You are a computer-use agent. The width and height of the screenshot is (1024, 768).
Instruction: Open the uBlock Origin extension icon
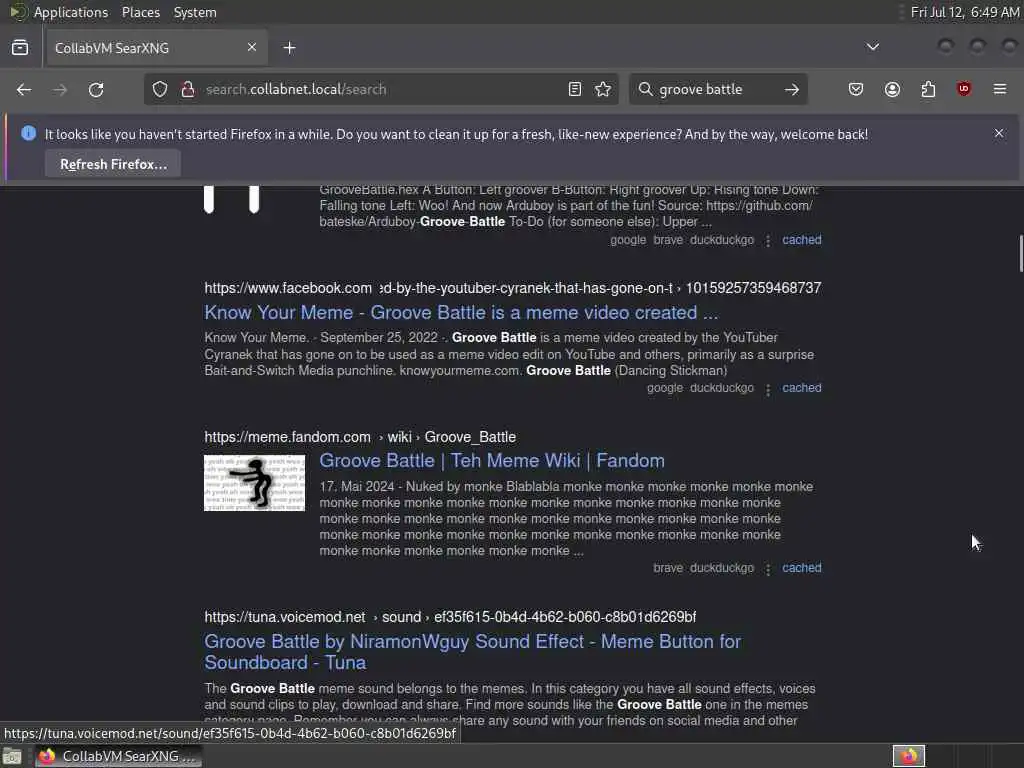pyautogui.click(x=964, y=89)
